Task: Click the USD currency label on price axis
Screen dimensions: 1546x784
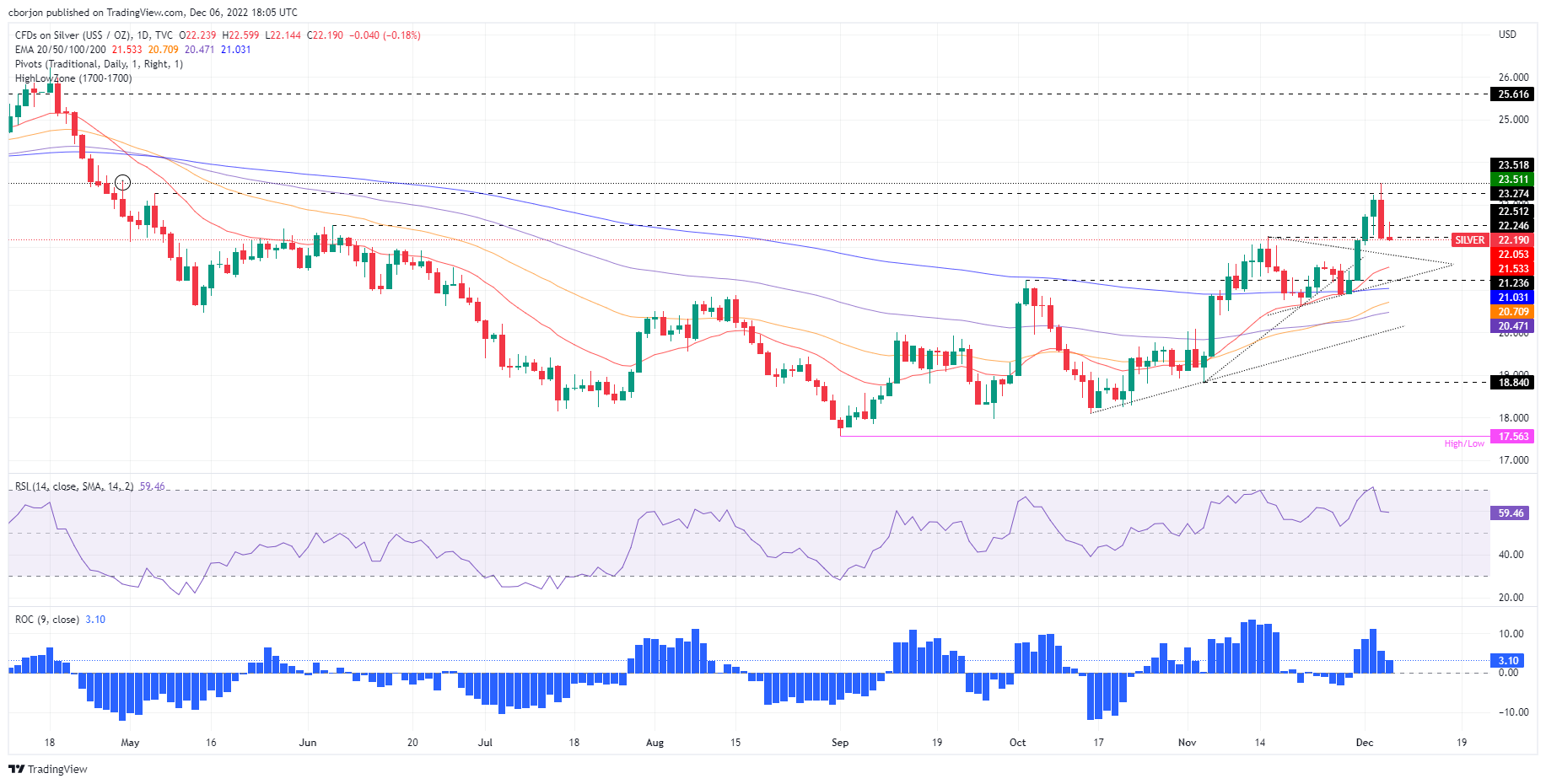Action: tap(1506, 35)
